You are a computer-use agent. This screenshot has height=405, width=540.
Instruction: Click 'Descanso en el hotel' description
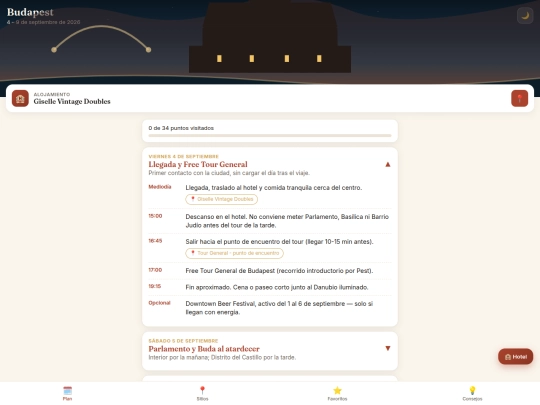pos(287,221)
